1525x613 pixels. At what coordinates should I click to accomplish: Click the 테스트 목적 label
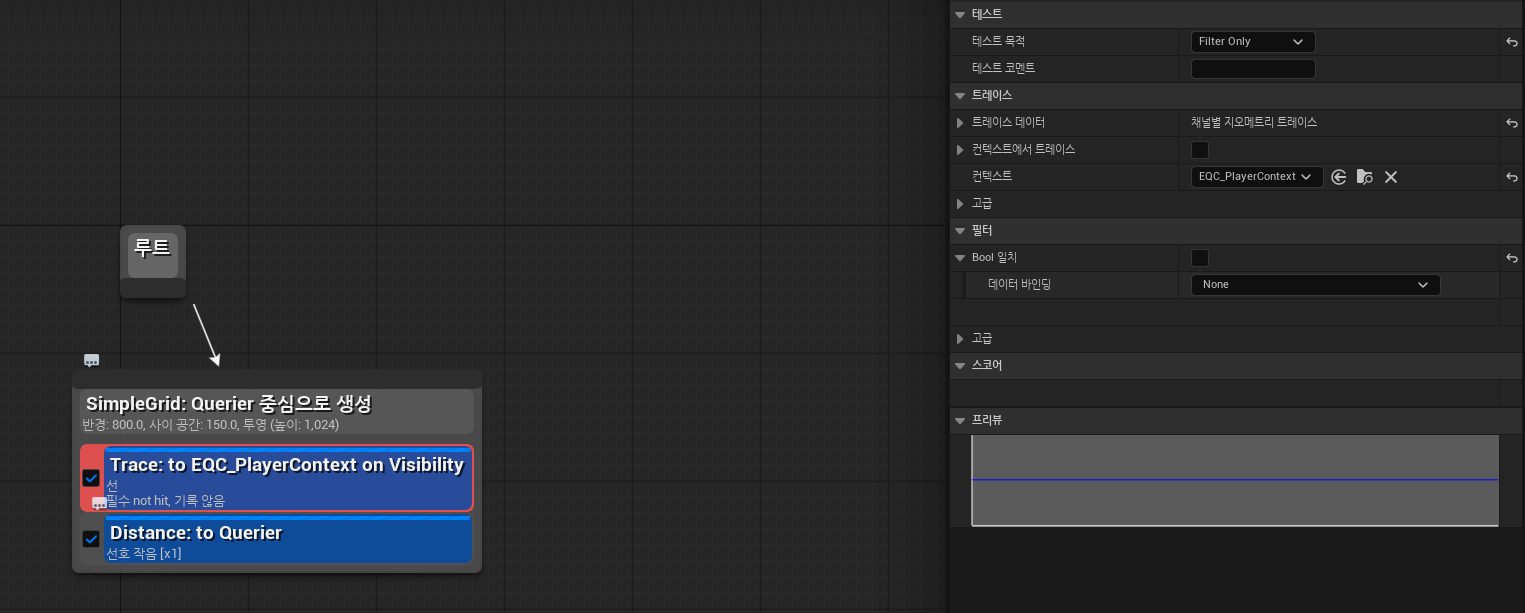(x=998, y=42)
